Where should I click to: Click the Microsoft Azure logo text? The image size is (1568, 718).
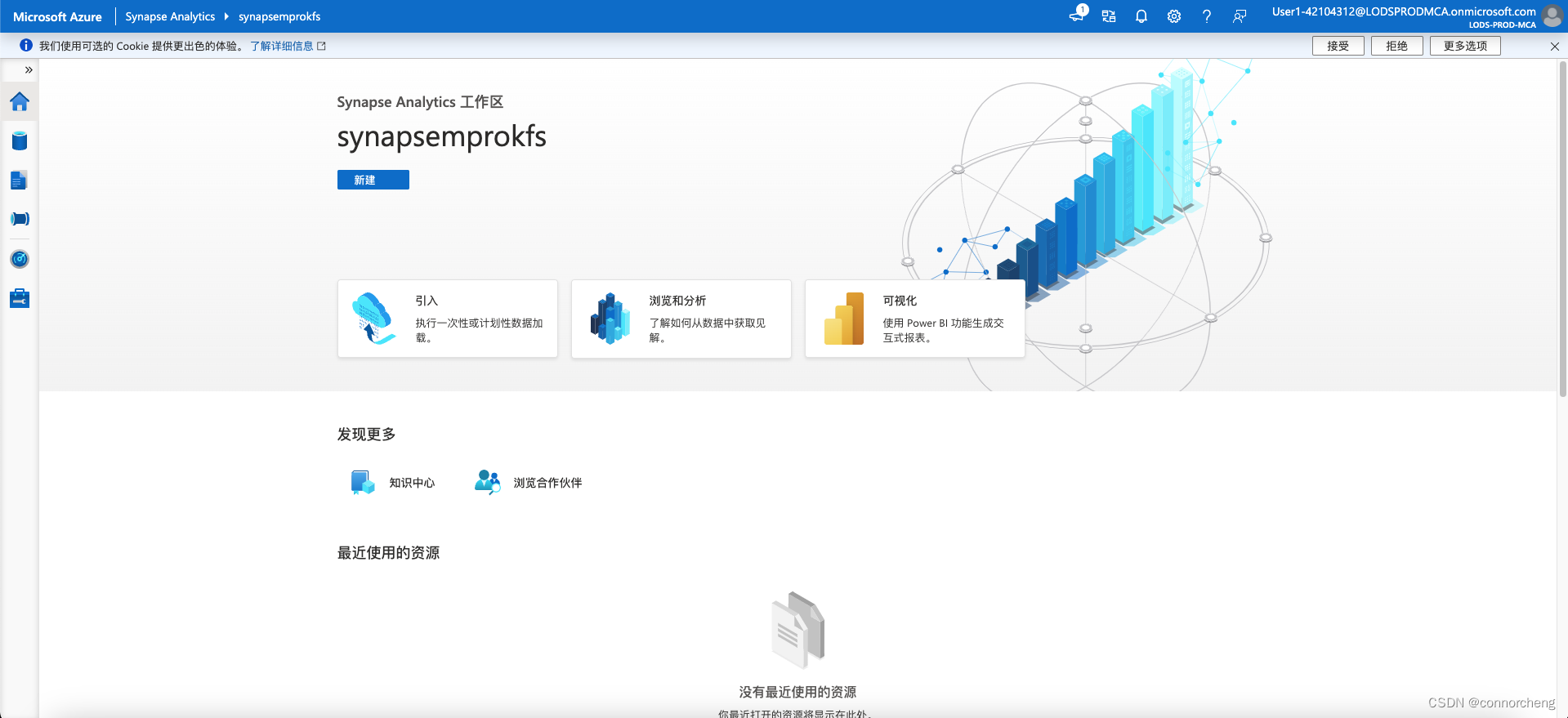57,16
